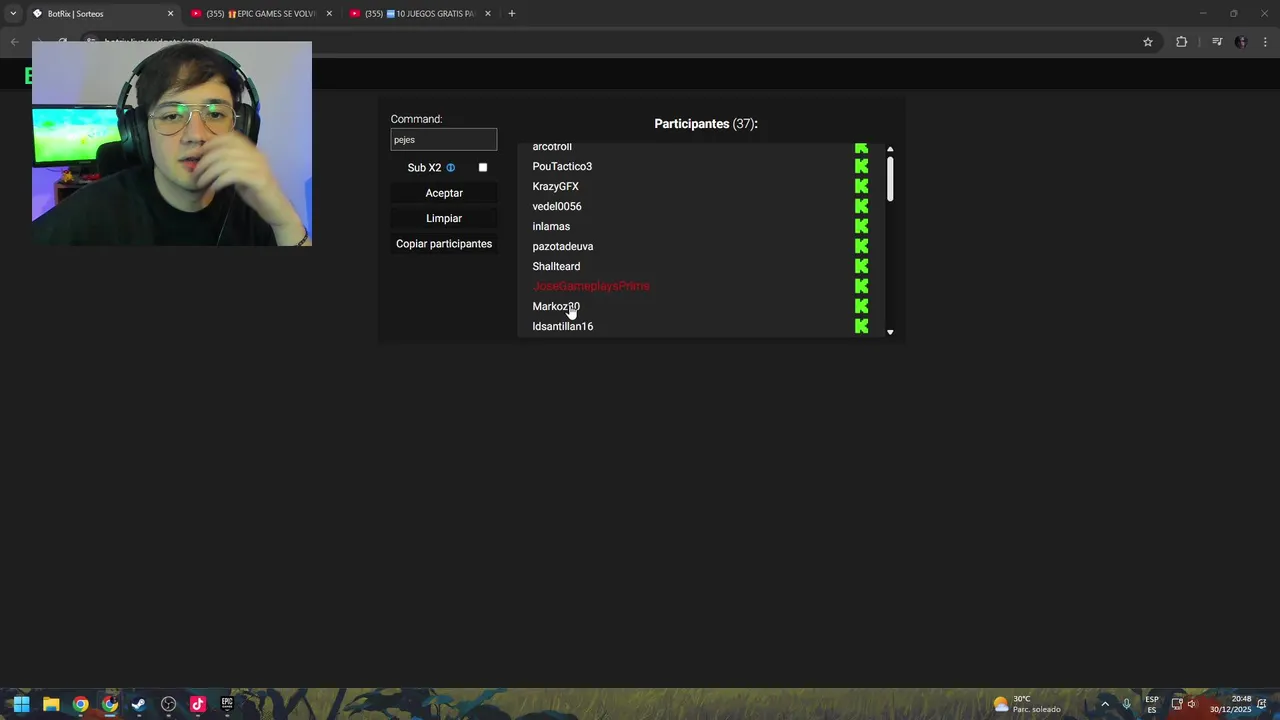Click the participants list scroll down arrow

point(890,332)
